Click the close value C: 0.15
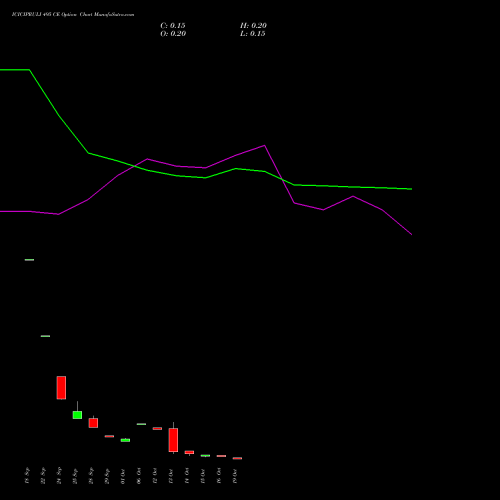The image size is (500, 500). point(173,26)
